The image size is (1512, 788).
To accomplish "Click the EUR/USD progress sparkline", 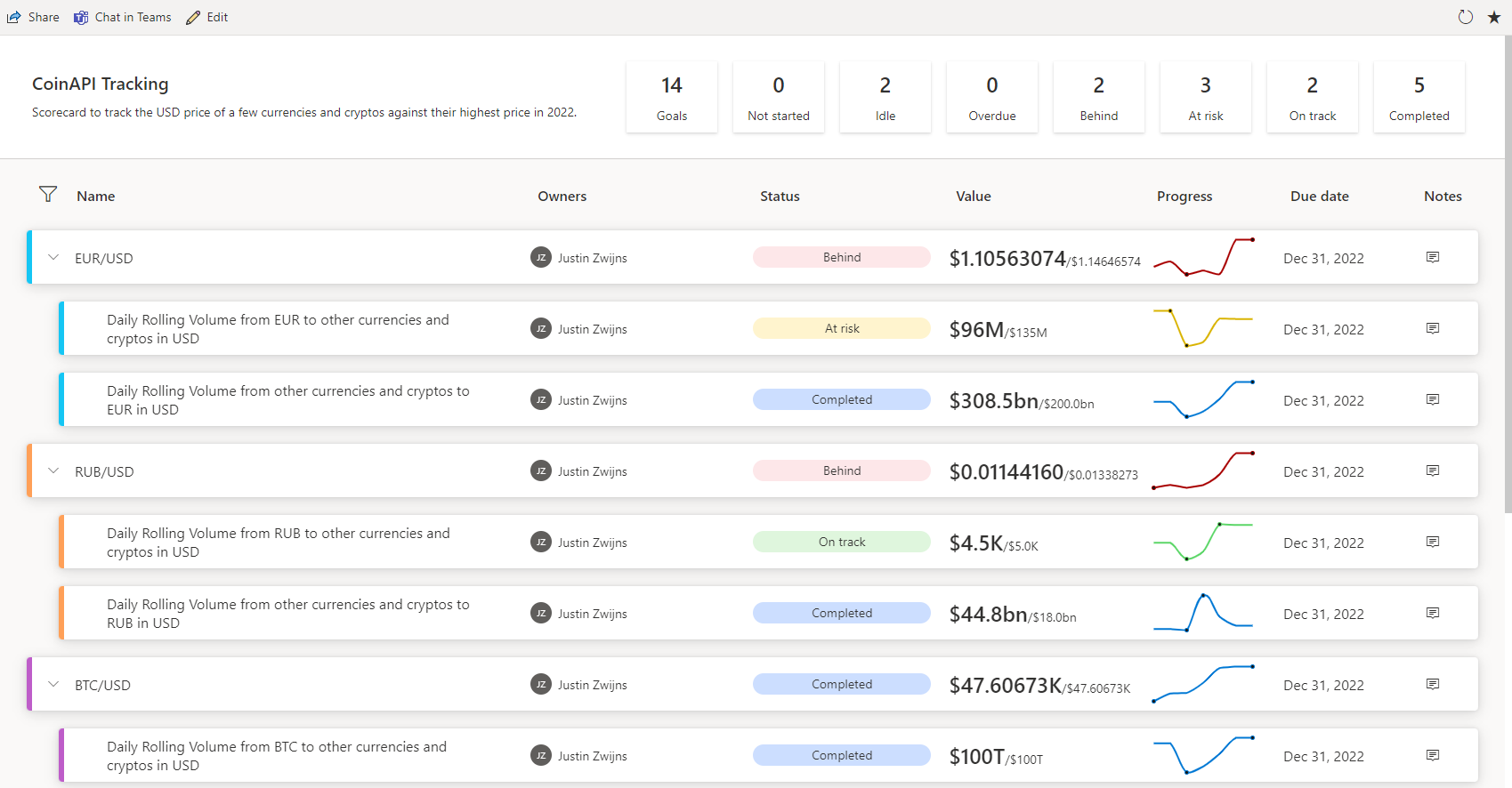I will coord(1203,257).
